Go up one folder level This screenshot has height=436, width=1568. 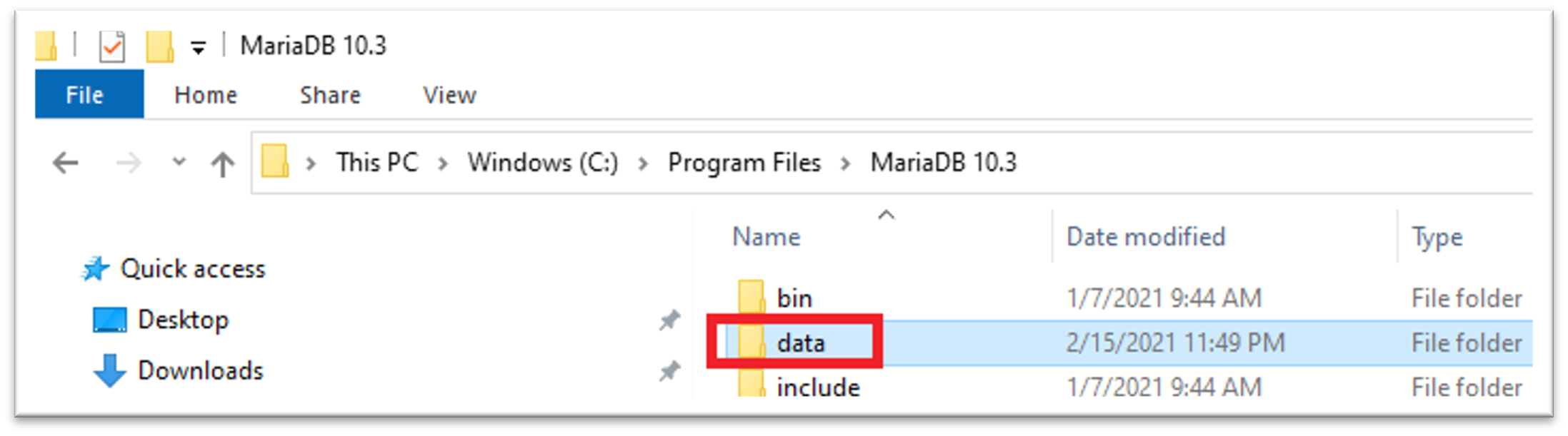(x=223, y=164)
